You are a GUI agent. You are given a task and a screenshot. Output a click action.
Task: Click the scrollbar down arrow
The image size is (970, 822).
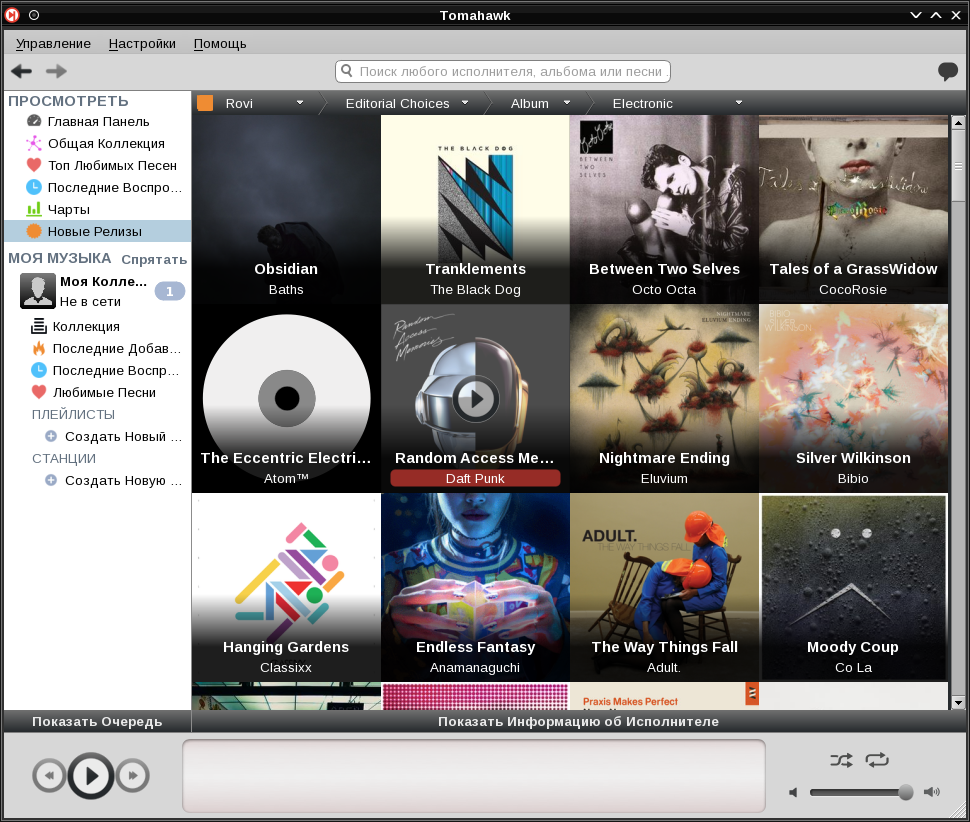pos(958,703)
